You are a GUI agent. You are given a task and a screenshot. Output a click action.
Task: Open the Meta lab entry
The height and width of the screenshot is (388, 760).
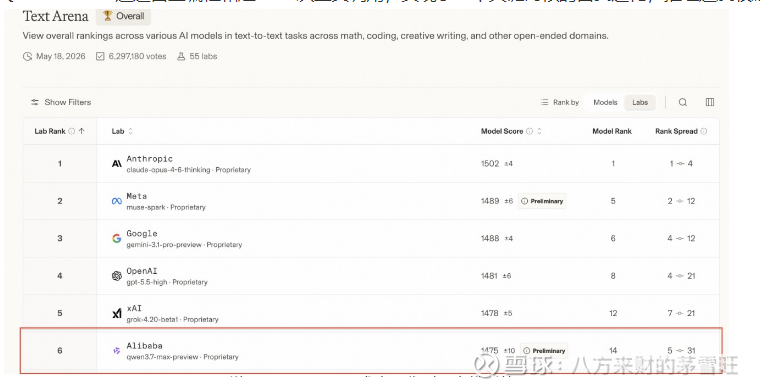coord(137,196)
